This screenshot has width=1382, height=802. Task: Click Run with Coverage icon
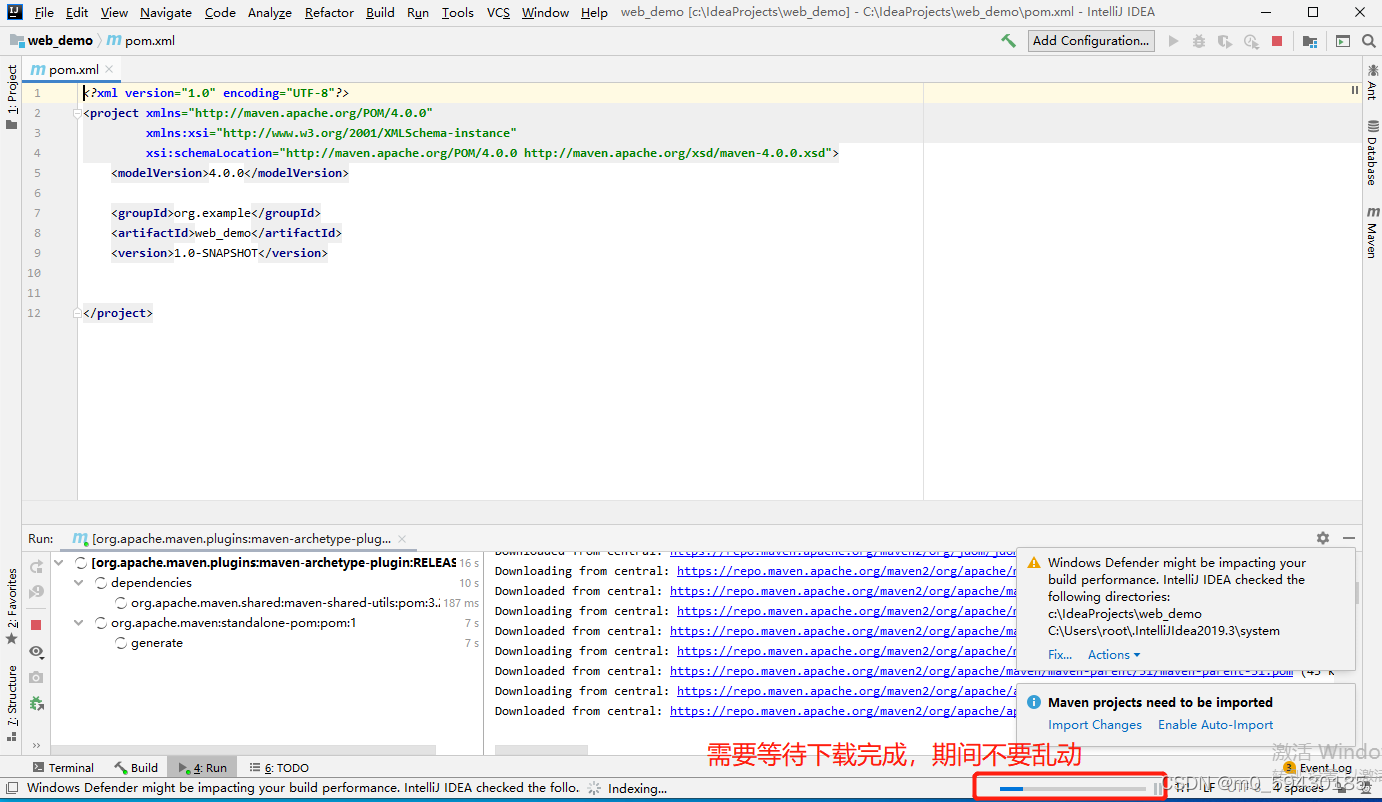point(1225,41)
